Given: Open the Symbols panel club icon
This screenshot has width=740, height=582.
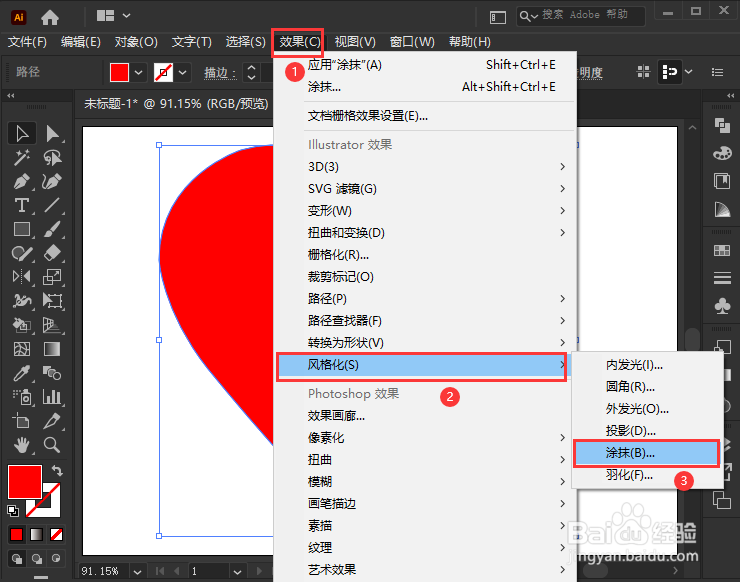Looking at the screenshot, I should (x=722, y=306).
